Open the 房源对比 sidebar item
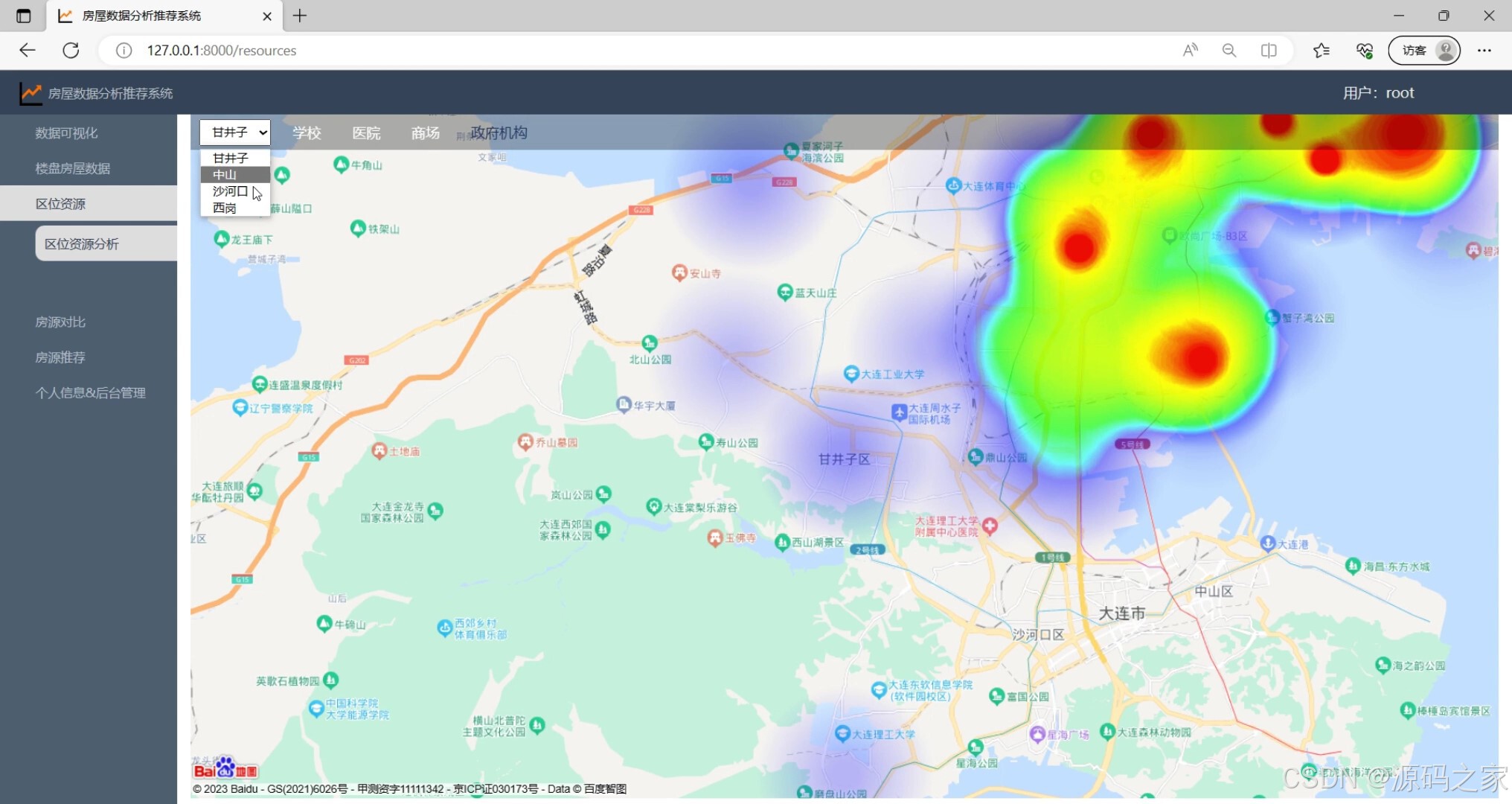This screenshot has width=1512, height=804. [60, 322]
